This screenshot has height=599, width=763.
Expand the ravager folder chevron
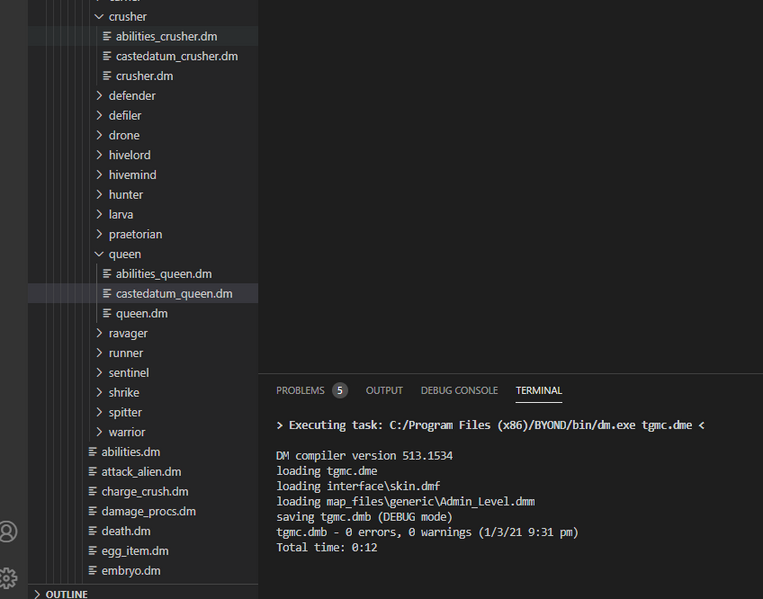point(99,333)
